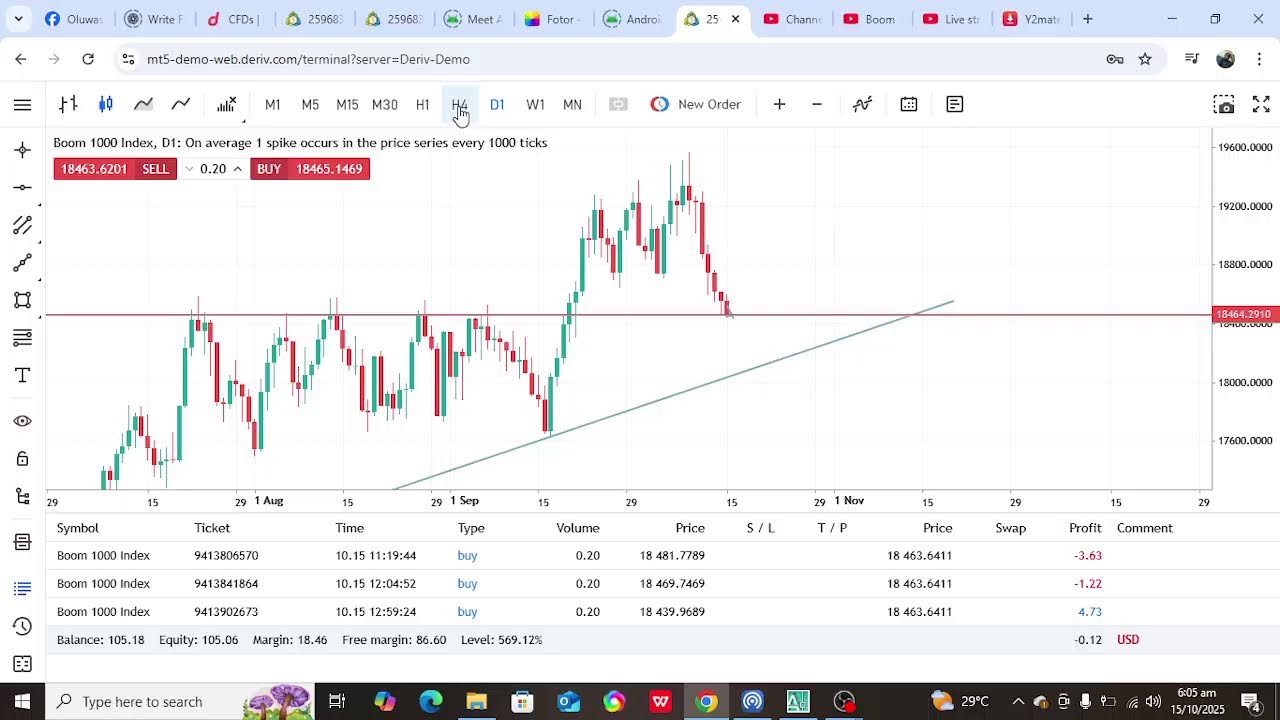The image size is (1280, 720).
Task: Open Chrome from the taskbar
Action: (x=707, y=701)
